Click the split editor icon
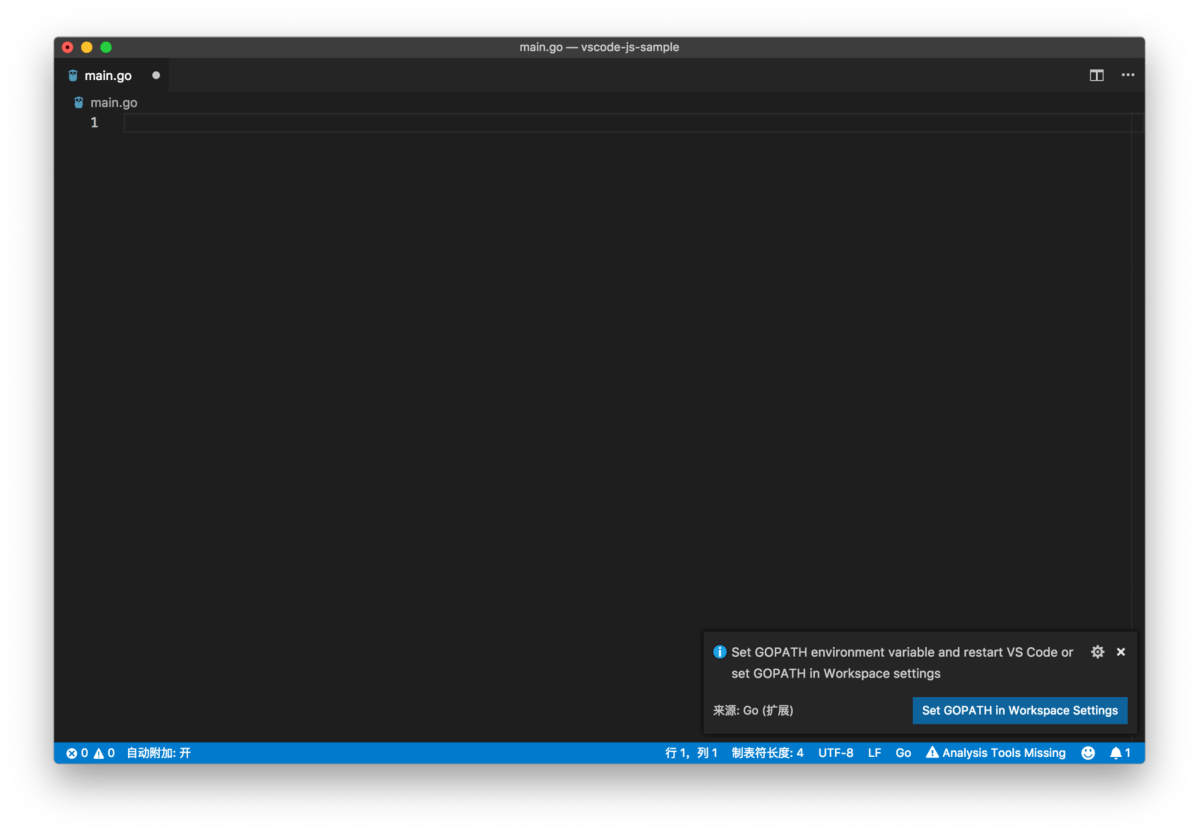This screenshot has height=835, width=1199. click(x=1096, y=75)
